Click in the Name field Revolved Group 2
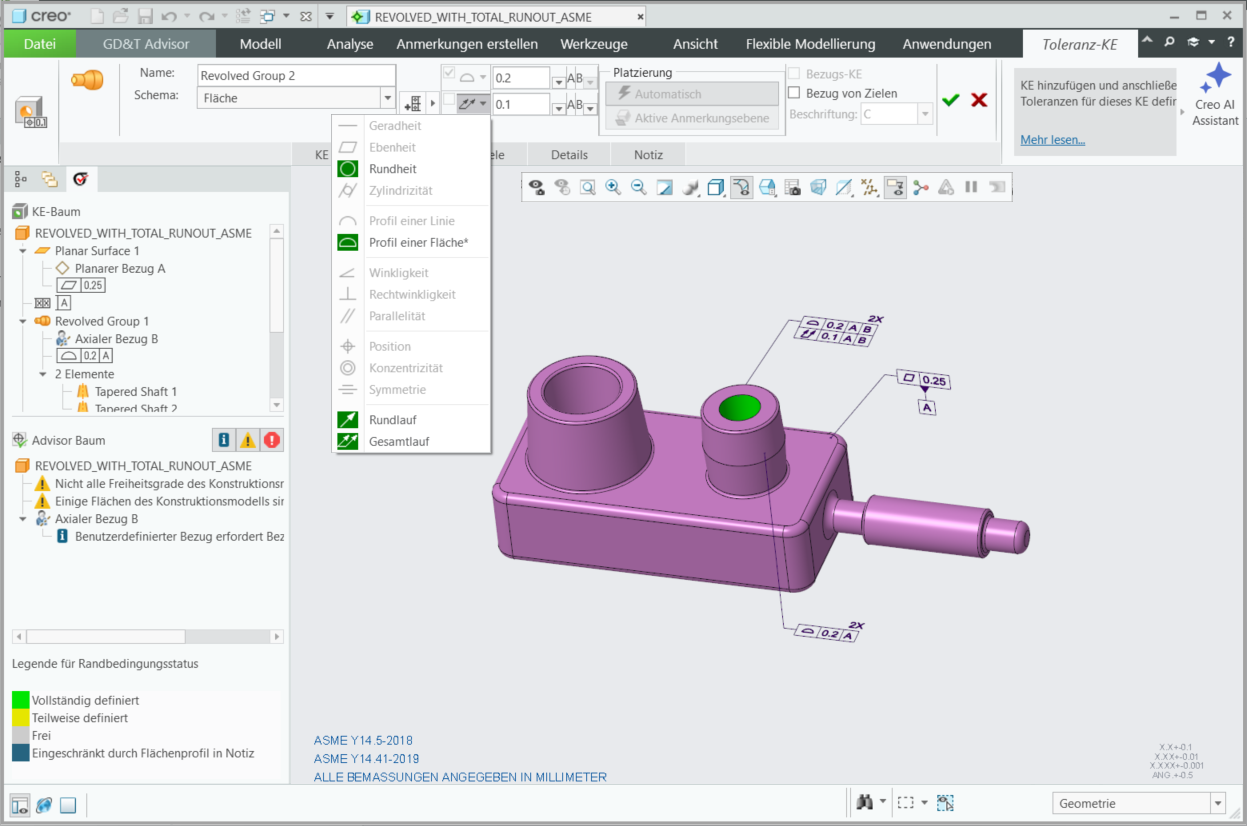1247x826 pixels. (x=296, y=75)
